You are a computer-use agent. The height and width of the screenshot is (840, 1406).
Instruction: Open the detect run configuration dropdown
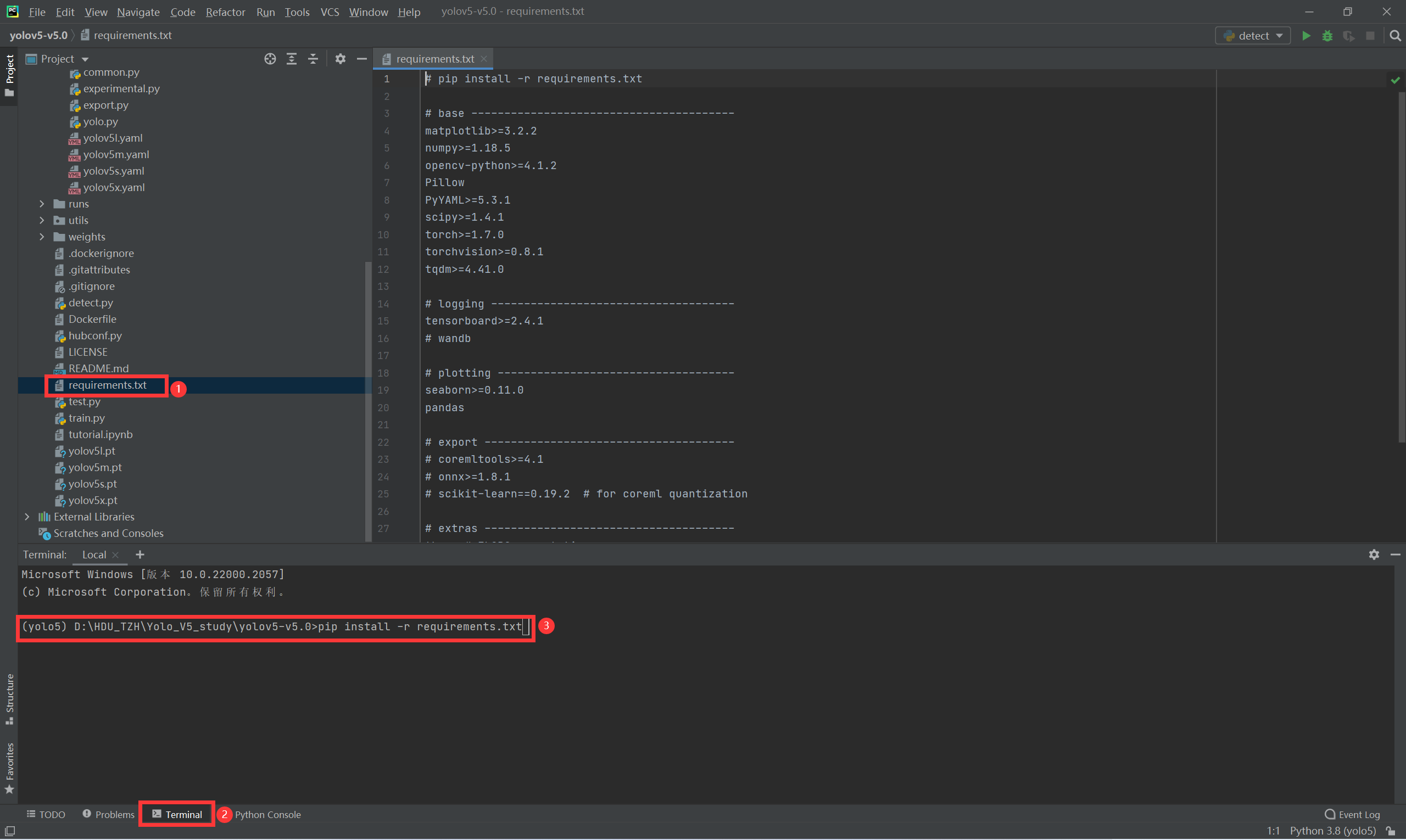1253,36
